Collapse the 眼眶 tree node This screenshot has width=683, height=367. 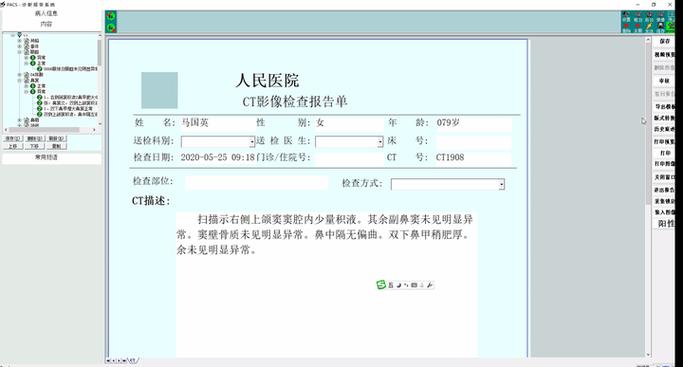[x=20, y=52]
